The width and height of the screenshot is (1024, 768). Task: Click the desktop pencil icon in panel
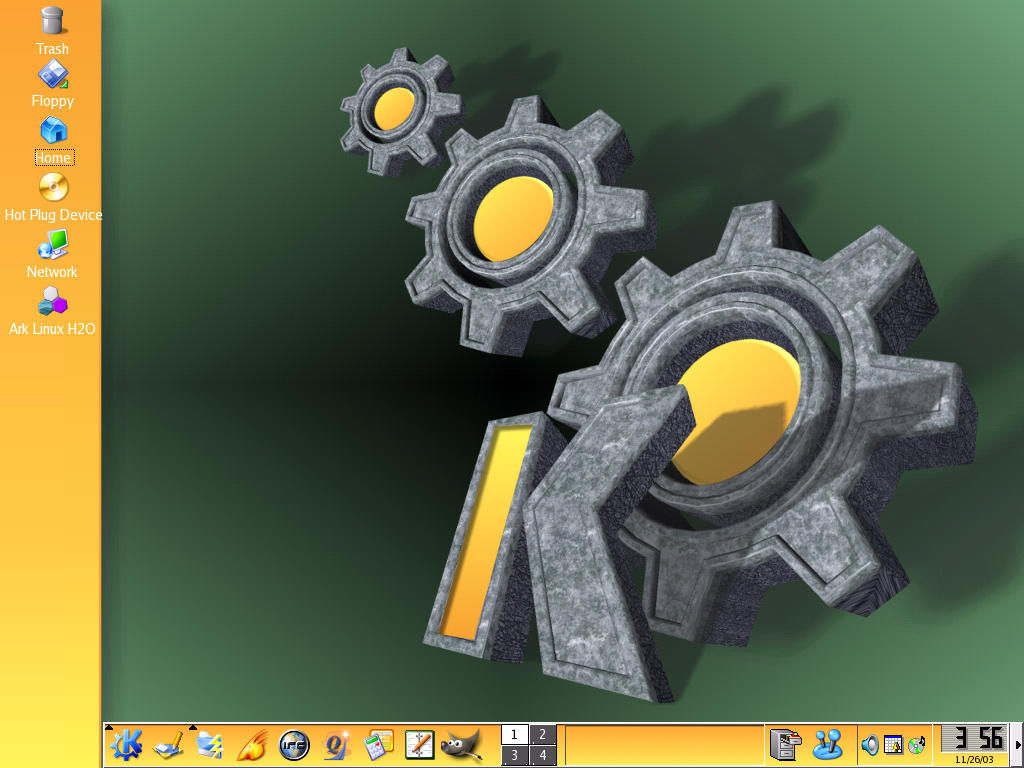(x=168, y=745)
